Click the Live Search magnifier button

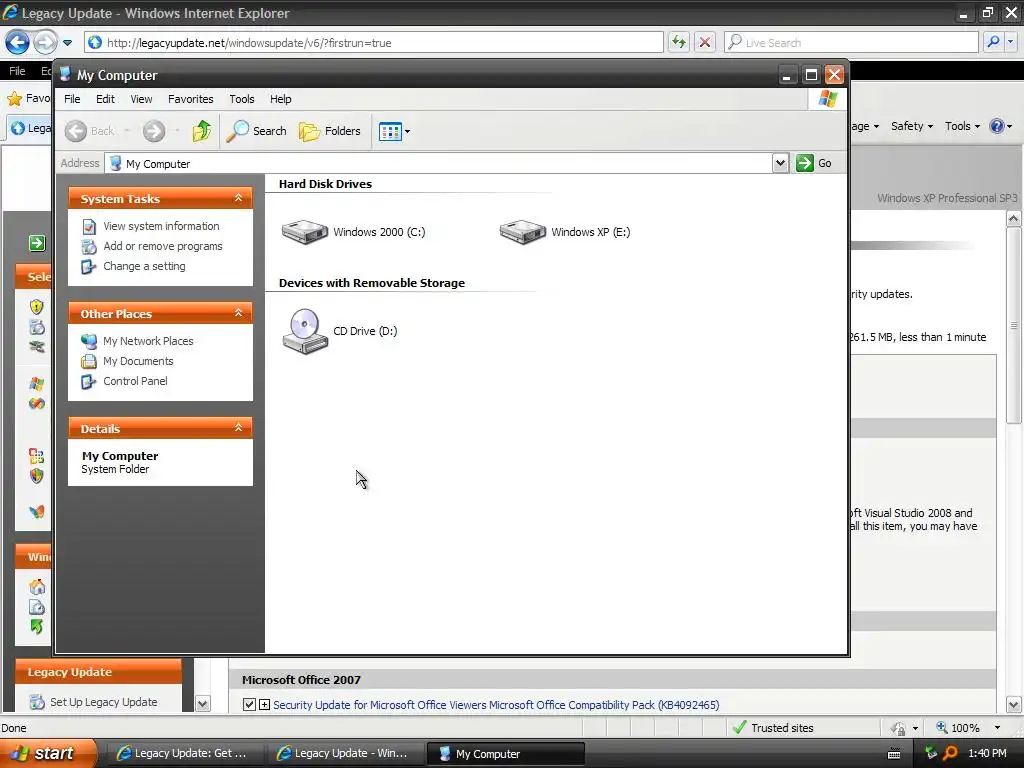(993, 42)
